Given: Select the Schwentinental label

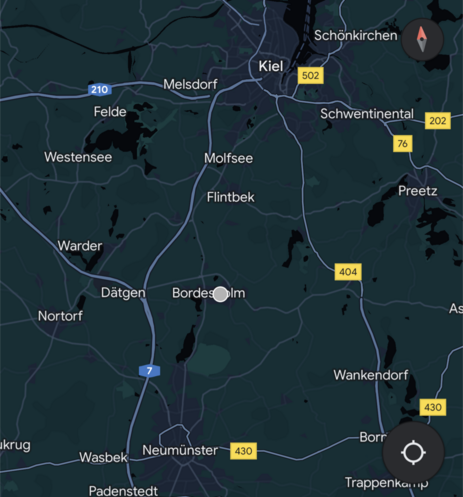Looking at the screenshot, I should click(x=367, y=114).
